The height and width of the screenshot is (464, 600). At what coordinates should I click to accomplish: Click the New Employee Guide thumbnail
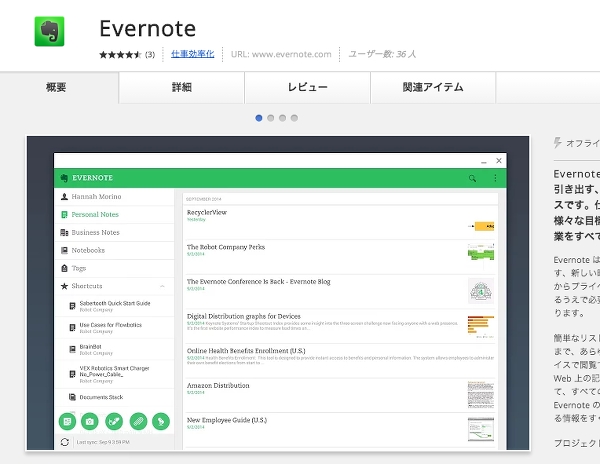click(x=481, y=430)
